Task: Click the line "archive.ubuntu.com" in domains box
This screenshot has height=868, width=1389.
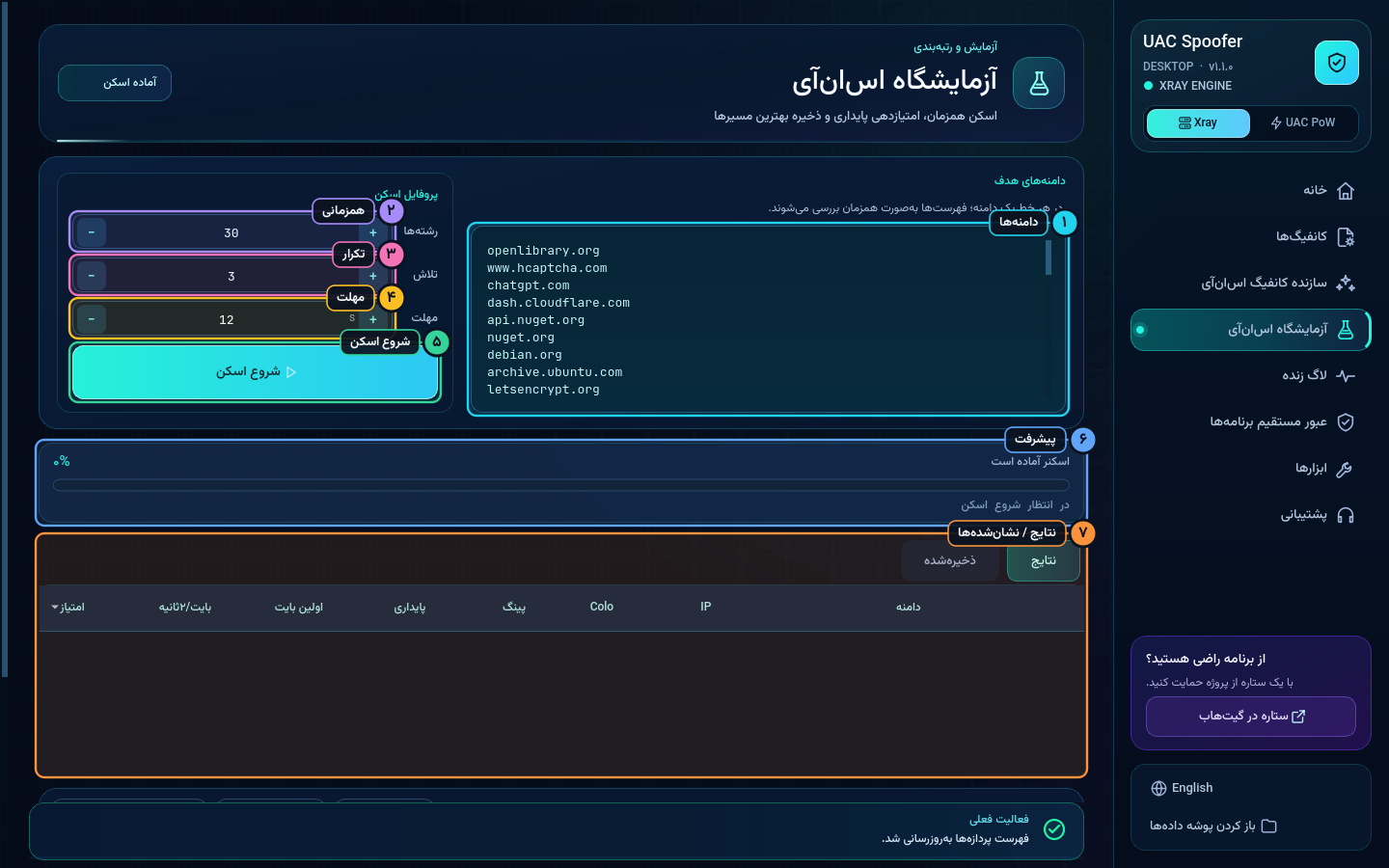Action: [555, 372]
